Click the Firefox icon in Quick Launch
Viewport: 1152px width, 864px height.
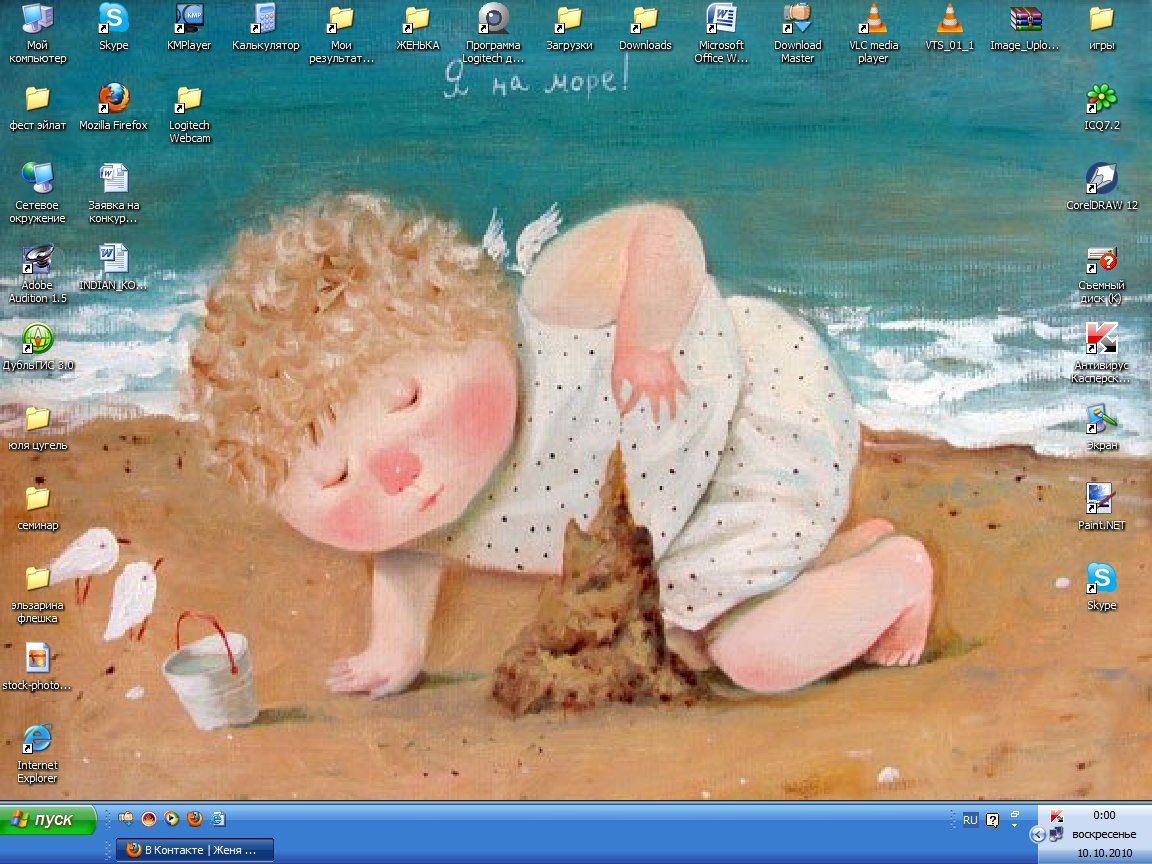point(195,818)
